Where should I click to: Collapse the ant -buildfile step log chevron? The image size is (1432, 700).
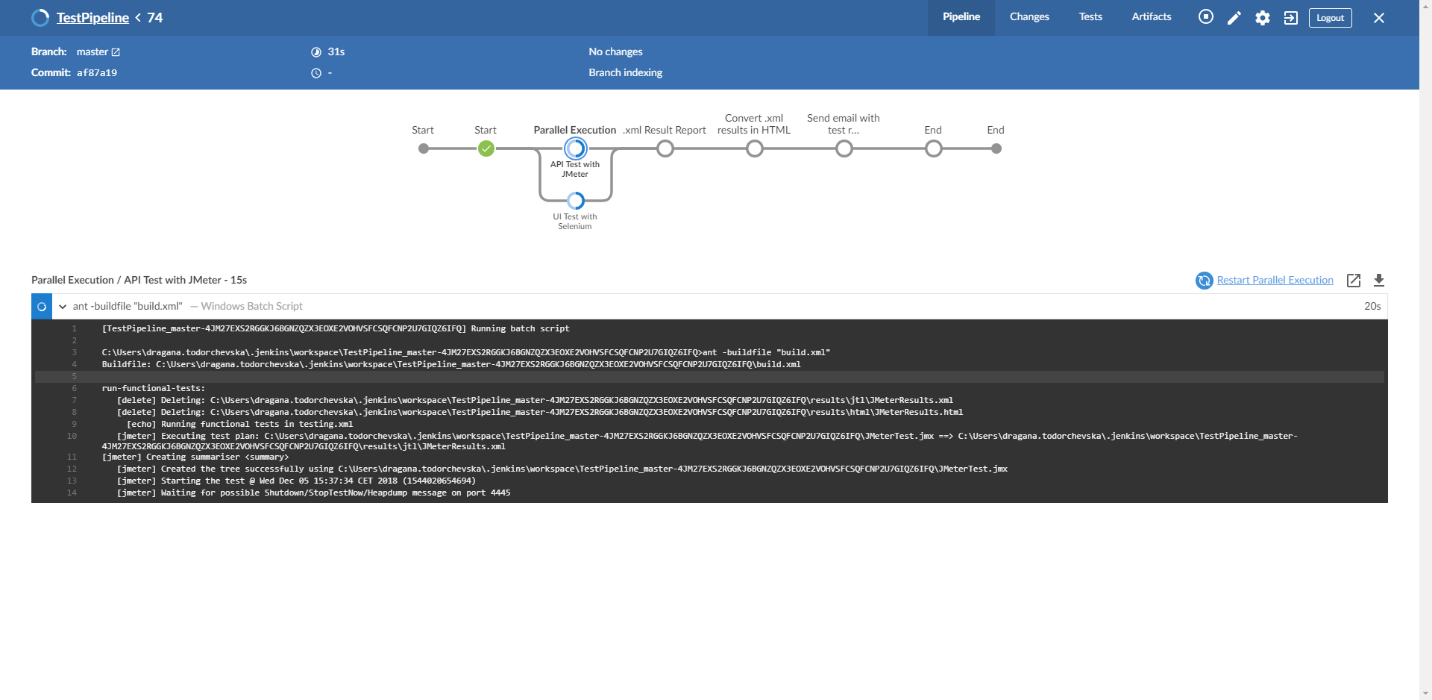pyautogui.click(x=62, y=306)
